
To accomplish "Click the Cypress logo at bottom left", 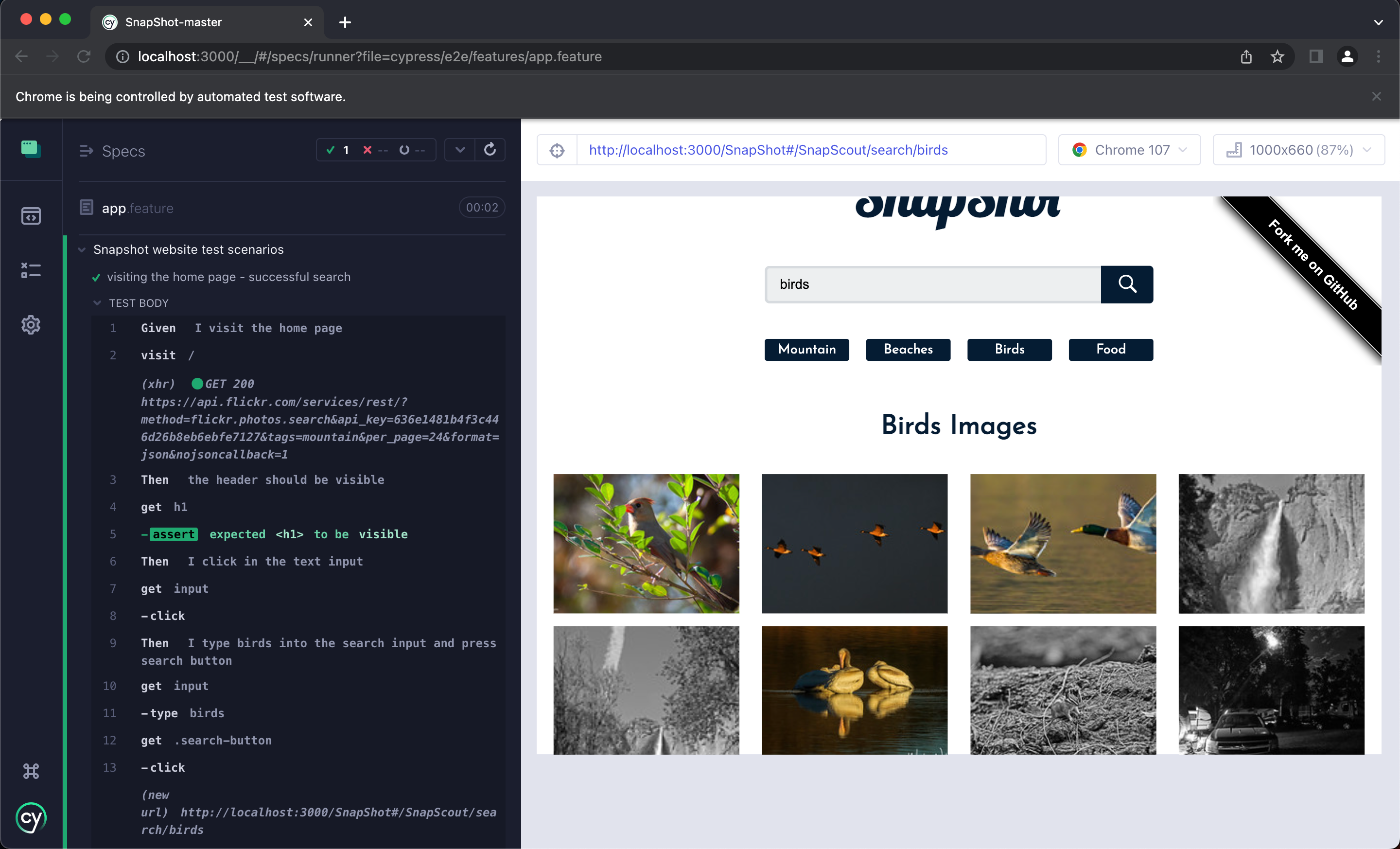I will pos(31,818).
